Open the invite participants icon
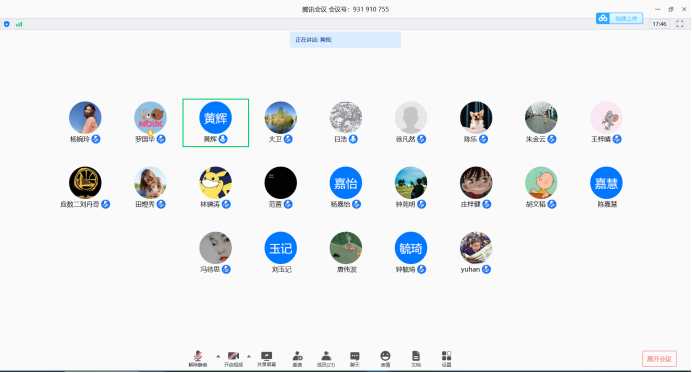Screen dimensions: 692x373 (x=297, y=359)
